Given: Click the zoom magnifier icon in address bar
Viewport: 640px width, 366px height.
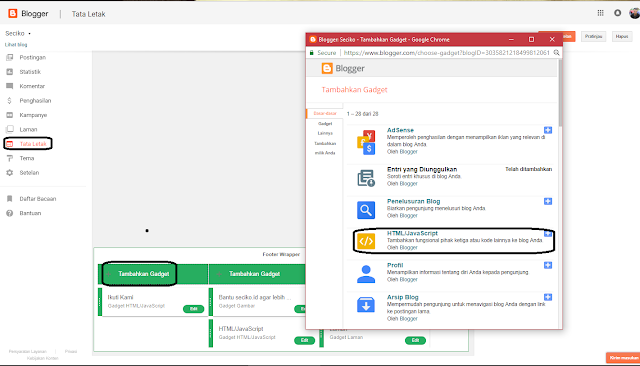Looking at the screenshot, I should pyautogui.click(x=556, y=53).
